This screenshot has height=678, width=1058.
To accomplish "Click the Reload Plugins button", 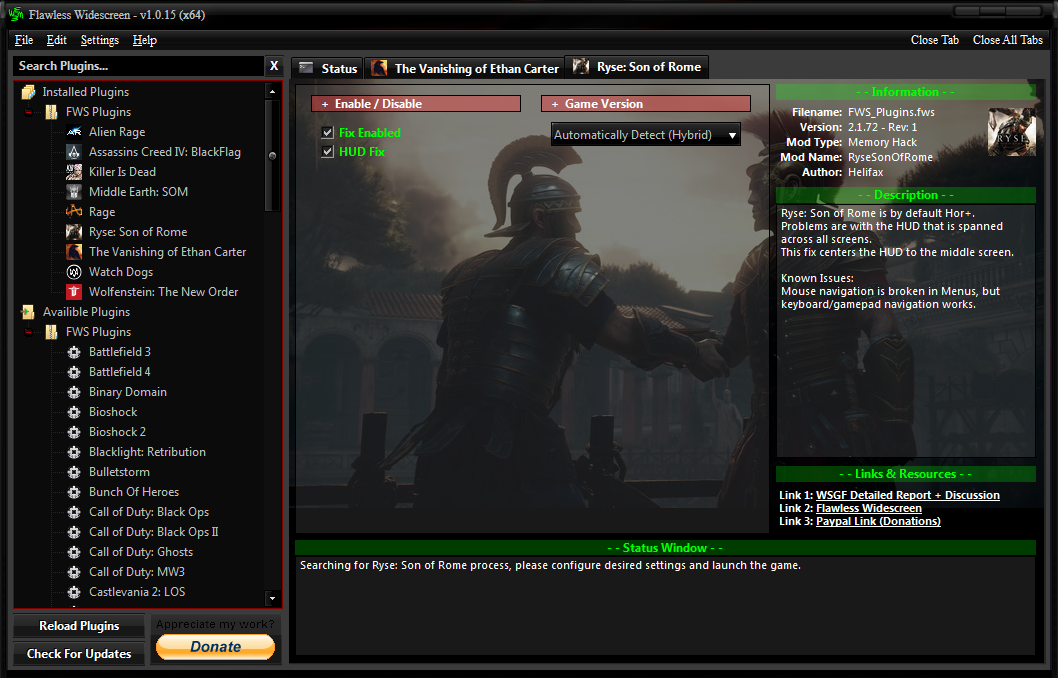I will coord(79,626).
